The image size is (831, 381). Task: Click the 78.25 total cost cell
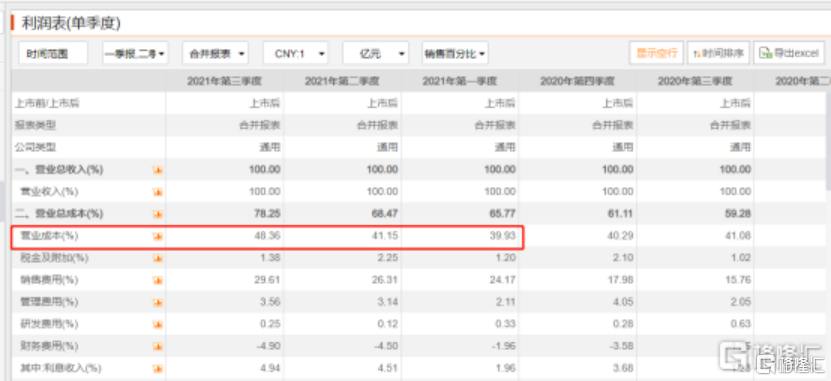pos(268,214)
